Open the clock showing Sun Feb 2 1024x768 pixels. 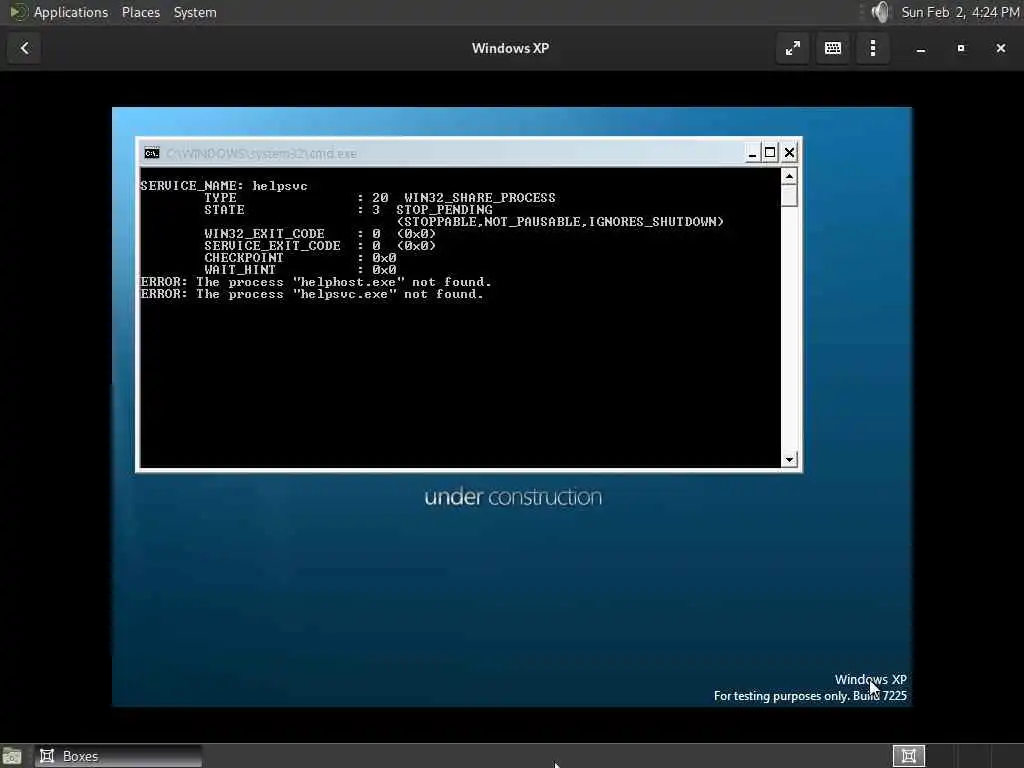(960, 12)
